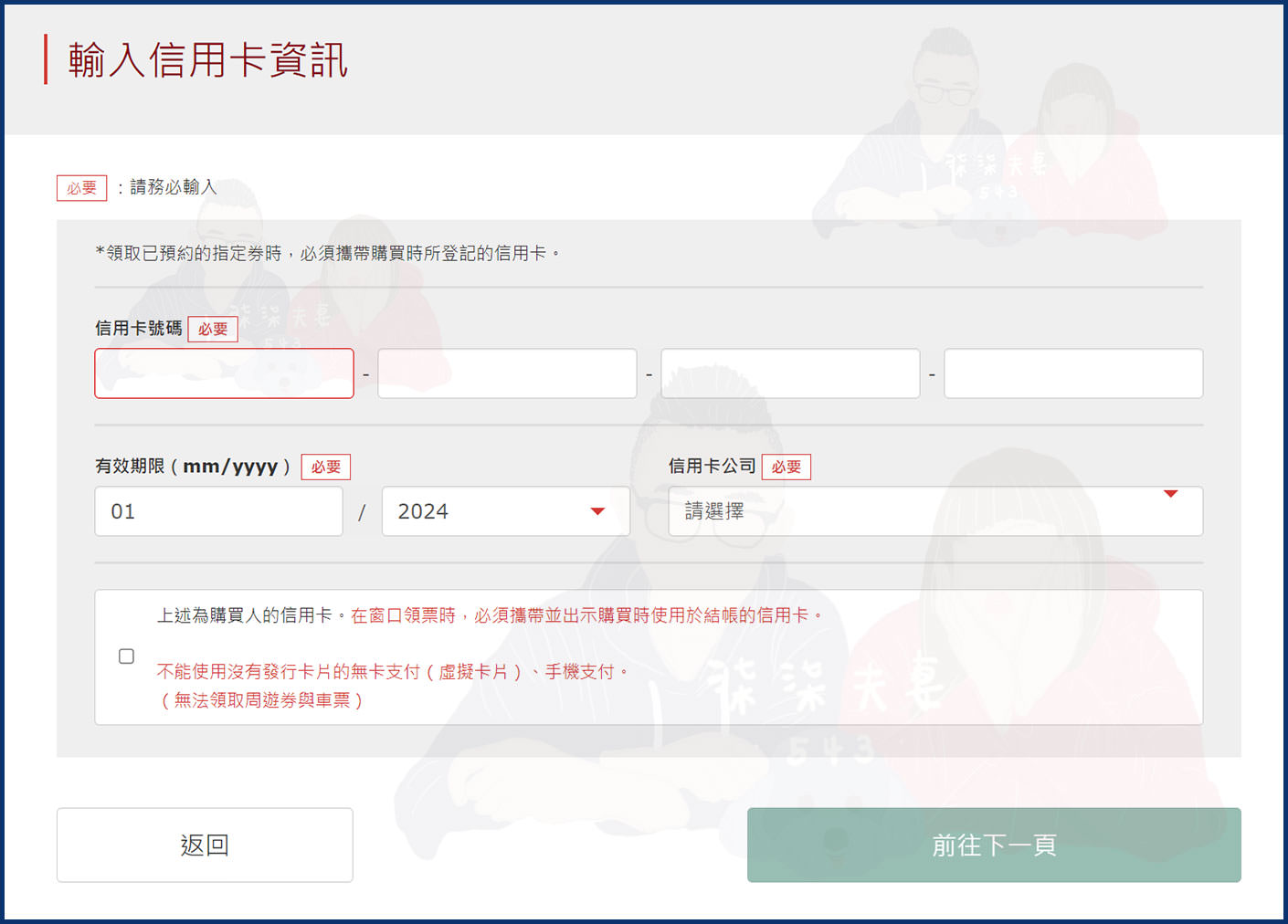1288x924 pixels.
Task: Click the 輸入信用卡資訊 page heading
Action: point(208,60)
